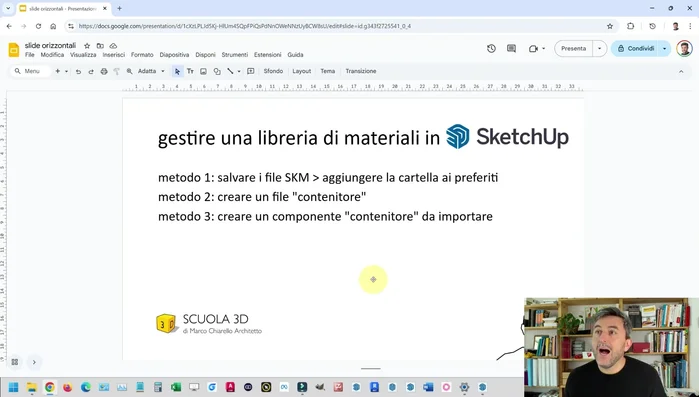Expand line type dropdown arrow
Viewport: 699px width, 397px height.
239,71
